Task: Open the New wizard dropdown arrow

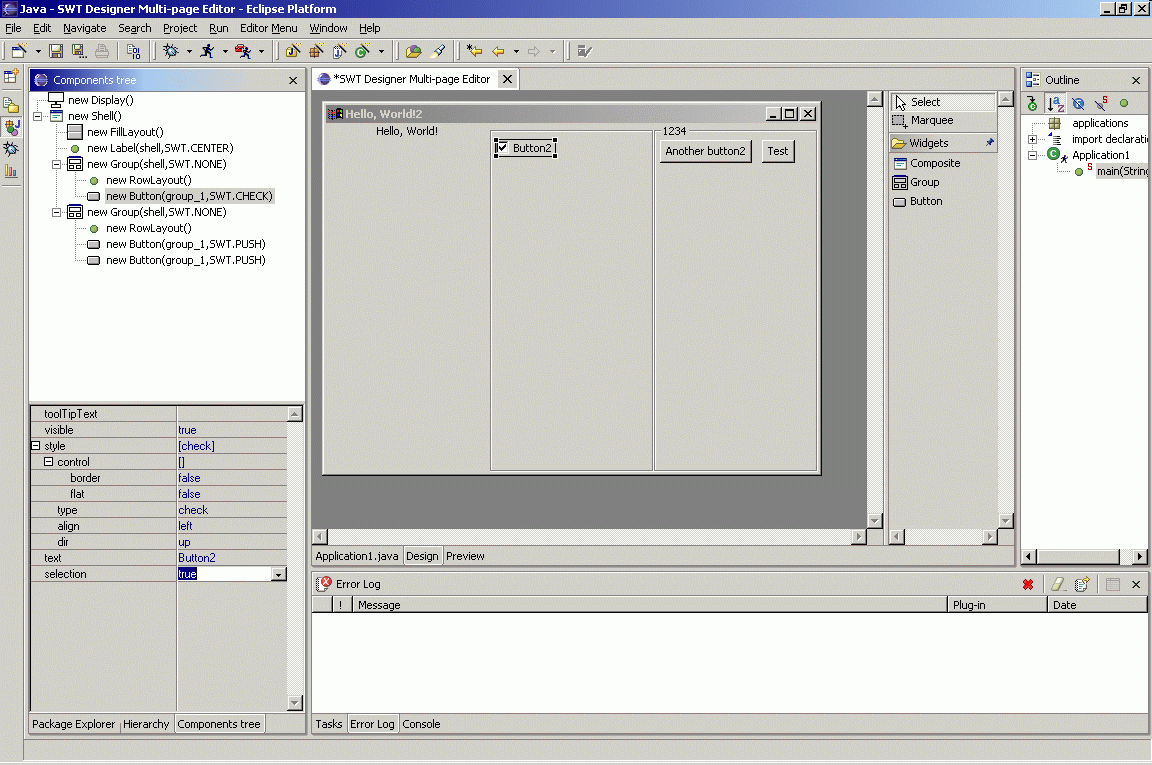Action: point(37,51)
